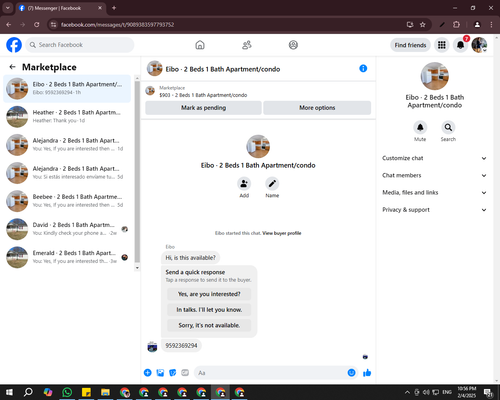Send quick response 'Sorry, it's not available.'
This screenshot has width=500, height=400.
tap(209, 325)
